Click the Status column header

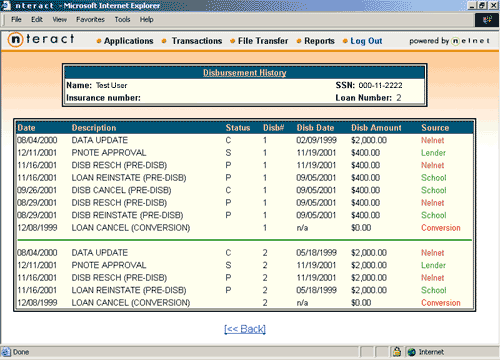pos(238,128)
